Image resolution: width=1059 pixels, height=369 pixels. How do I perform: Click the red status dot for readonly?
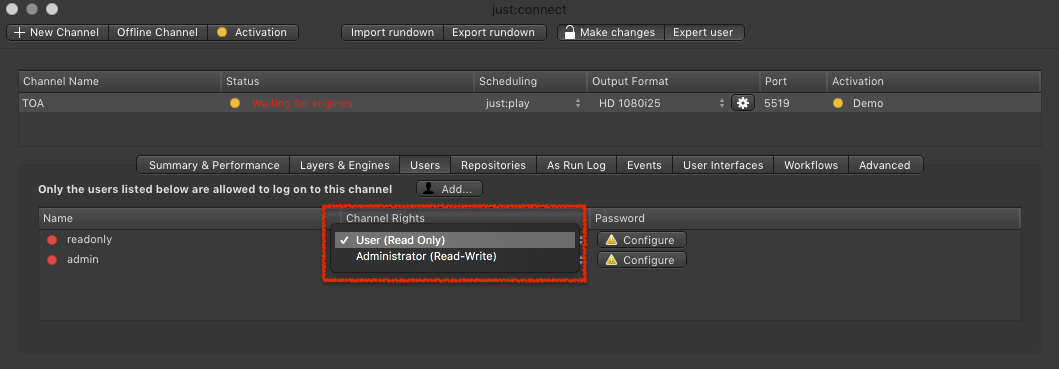coord(52,240)
